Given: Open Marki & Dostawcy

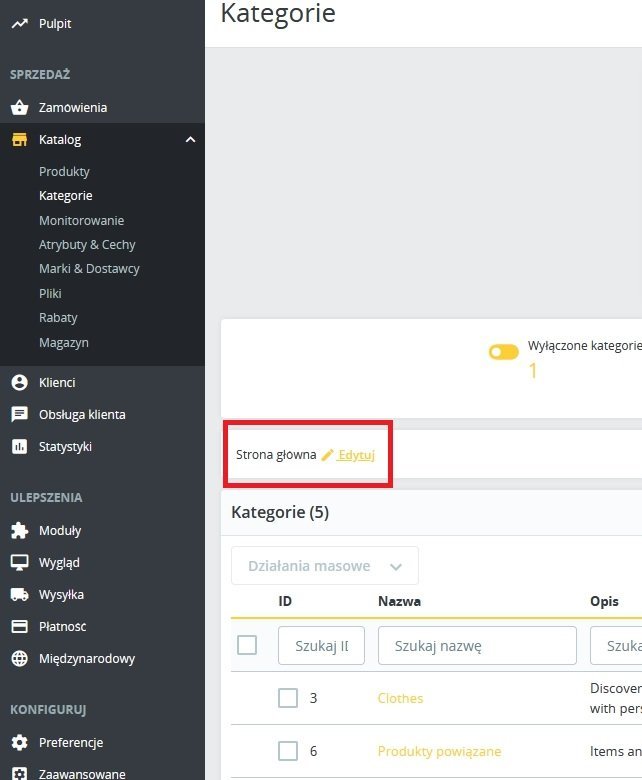Looking at the screenshot, I should (89, 269).
